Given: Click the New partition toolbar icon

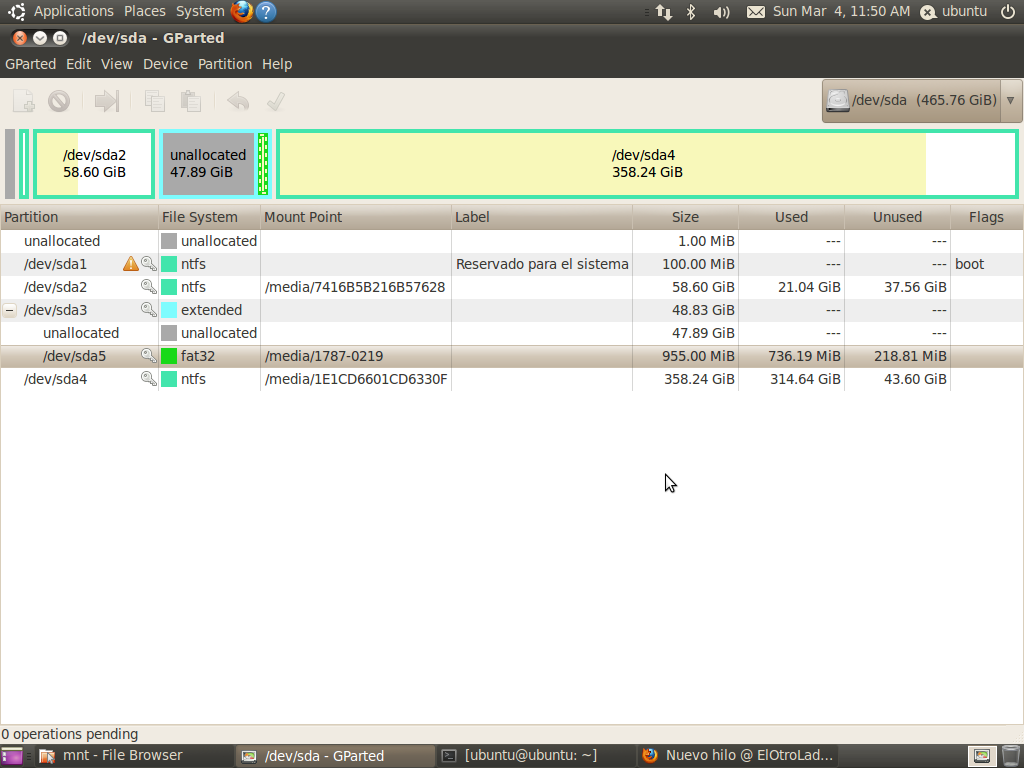Looking at the screenshot, I should coord(24,101).
